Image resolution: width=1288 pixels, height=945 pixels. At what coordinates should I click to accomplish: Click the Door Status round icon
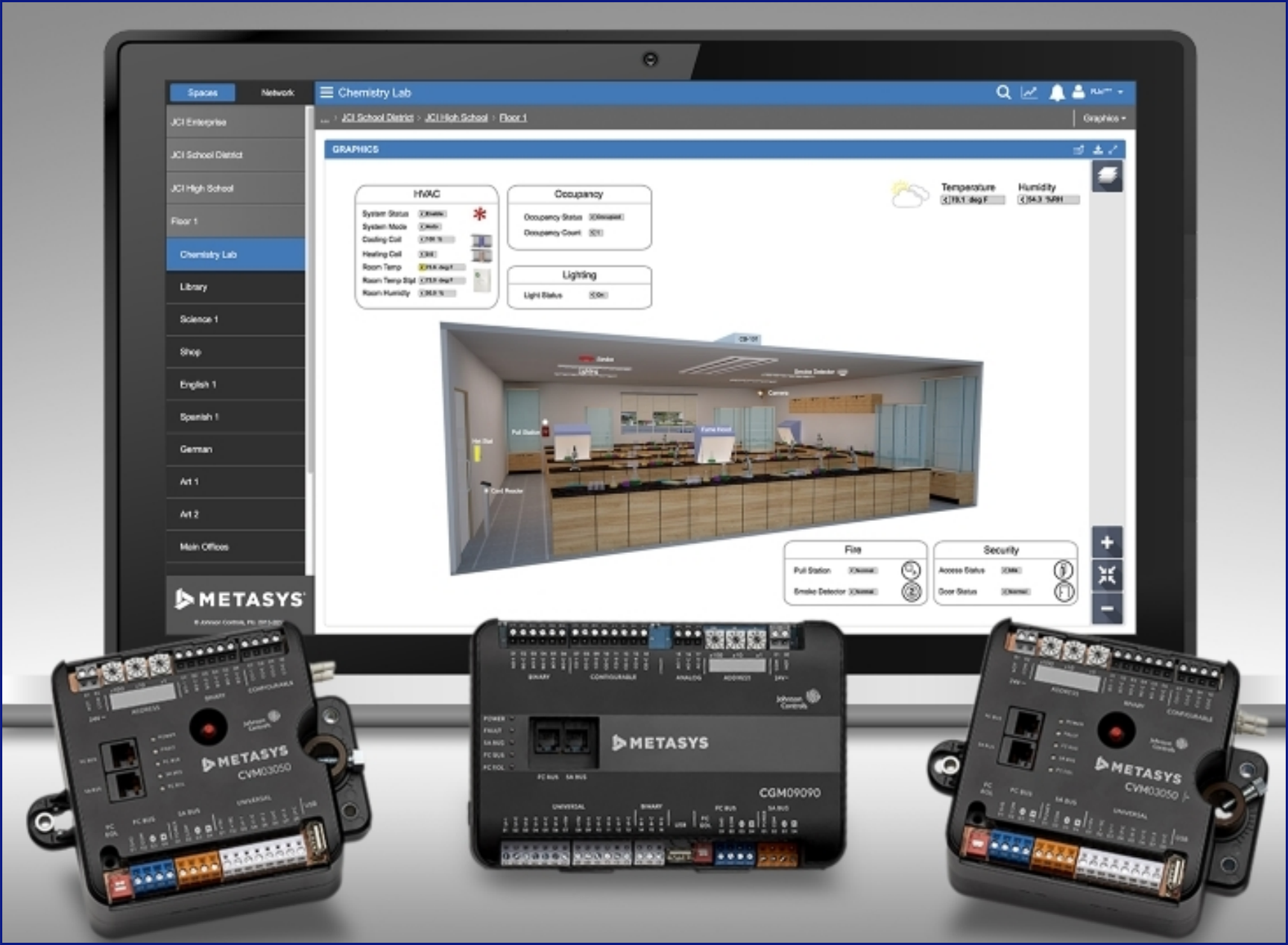pyautogui.click(x=1064, y=592)
